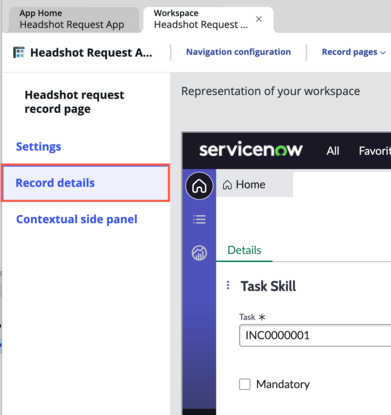Click the Task Skill heading
Screen dimensions: 391x415
[x=268, y=286]
